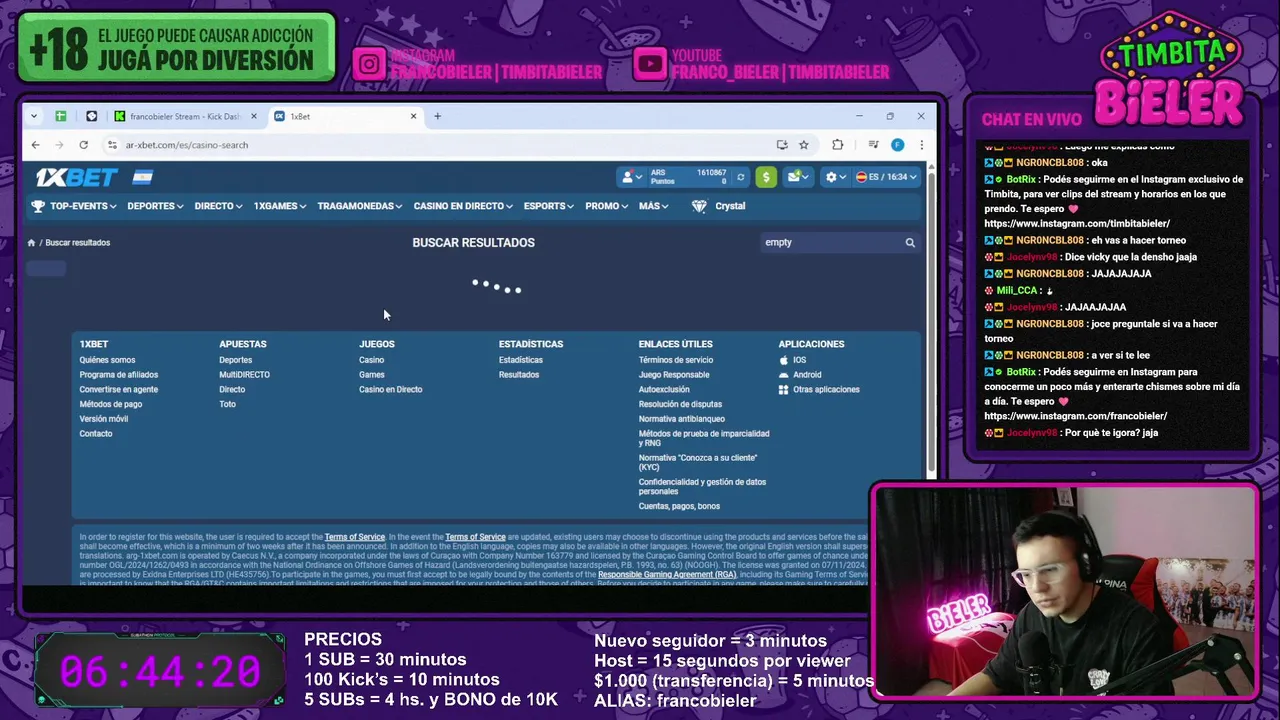Click the Contacto footer link
Screen dimensions: 1280x720
coord(96,434)
